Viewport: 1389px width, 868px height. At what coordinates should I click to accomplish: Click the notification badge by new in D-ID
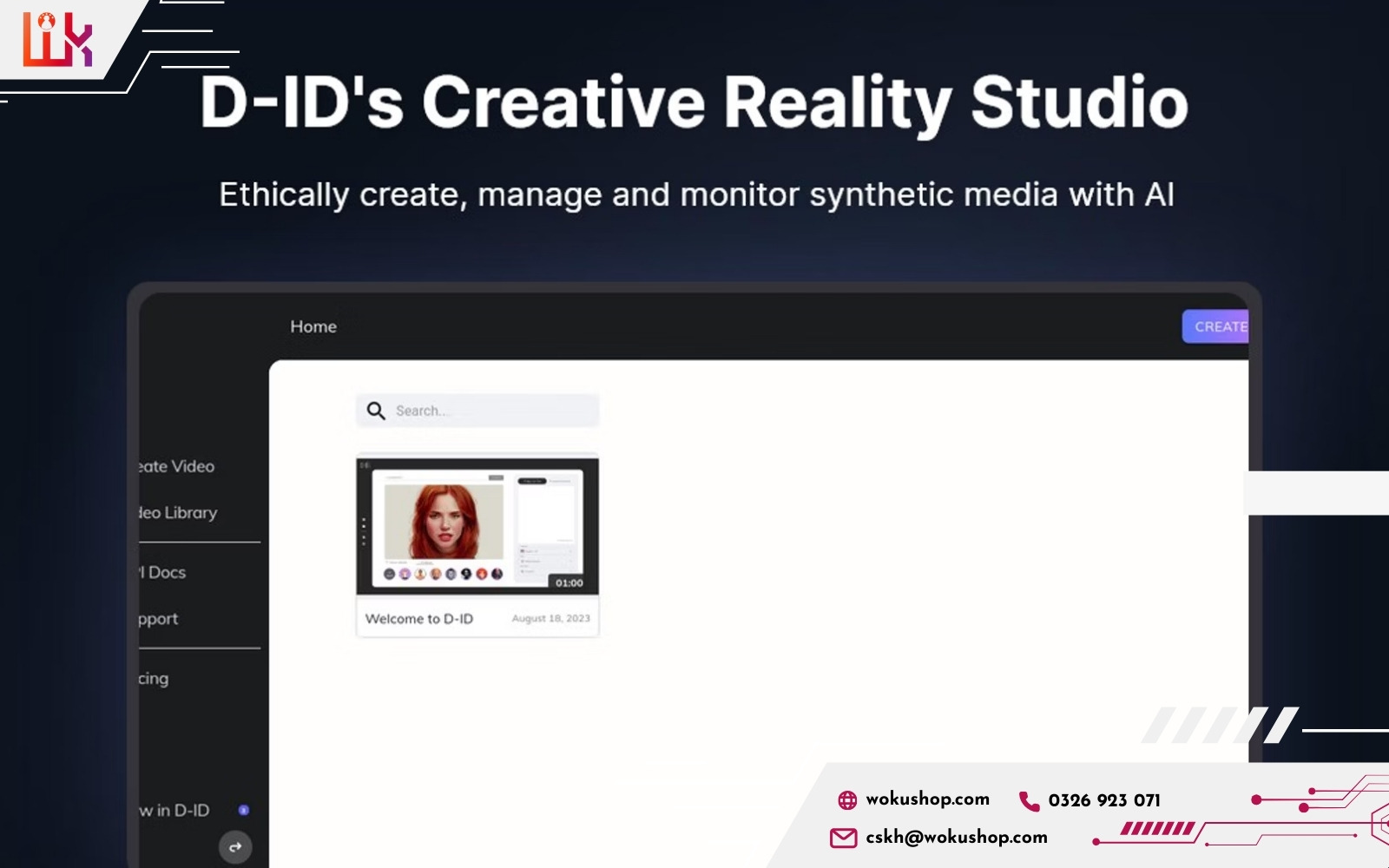tap(244, 810)
